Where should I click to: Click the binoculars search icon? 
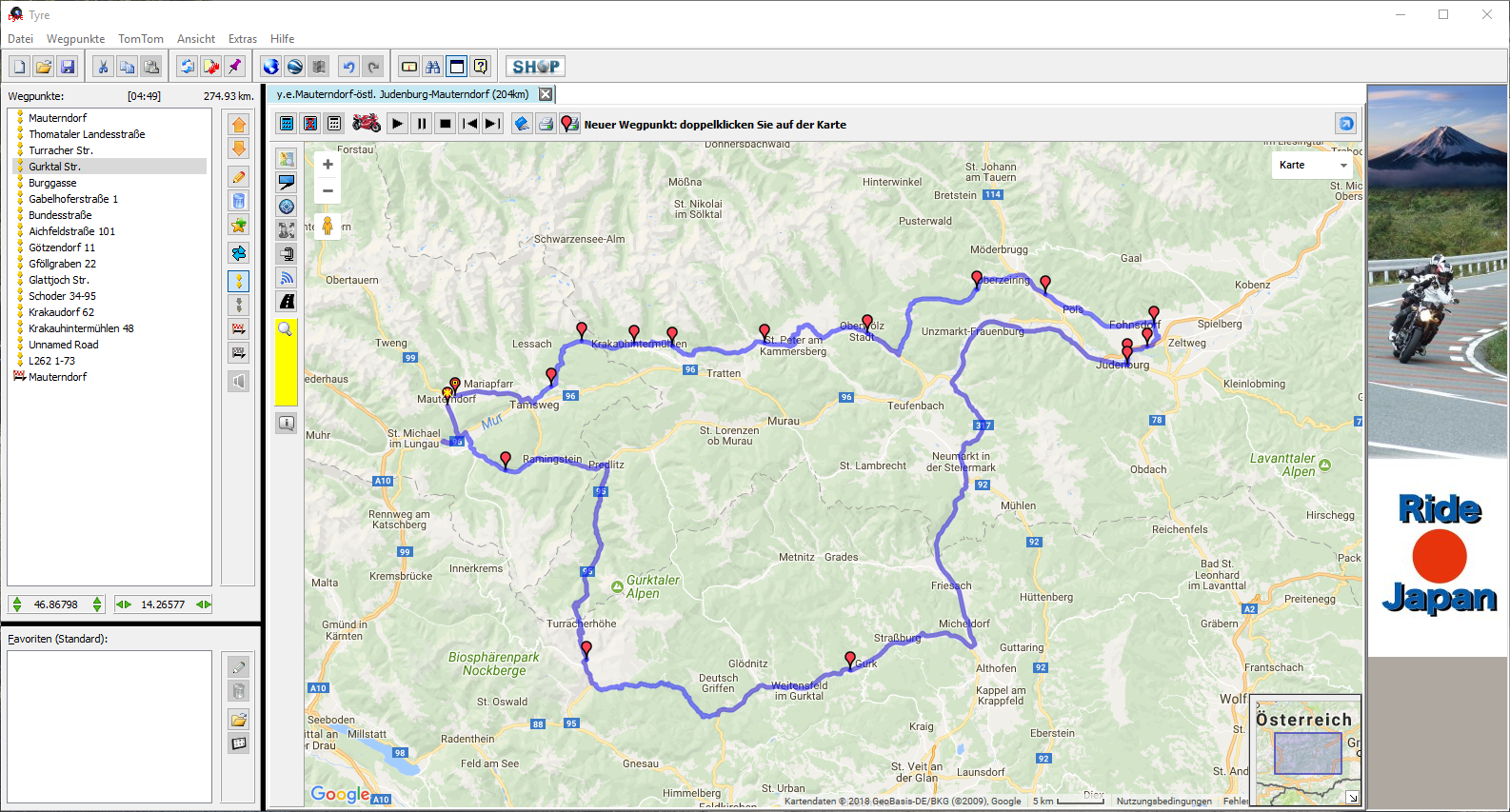pos(433,67)
